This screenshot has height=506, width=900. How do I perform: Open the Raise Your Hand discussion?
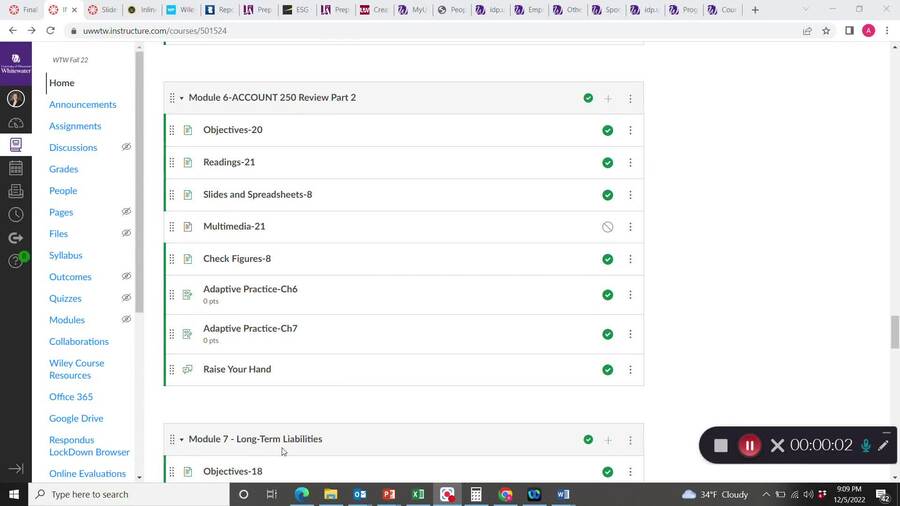(x=237, y=369)
